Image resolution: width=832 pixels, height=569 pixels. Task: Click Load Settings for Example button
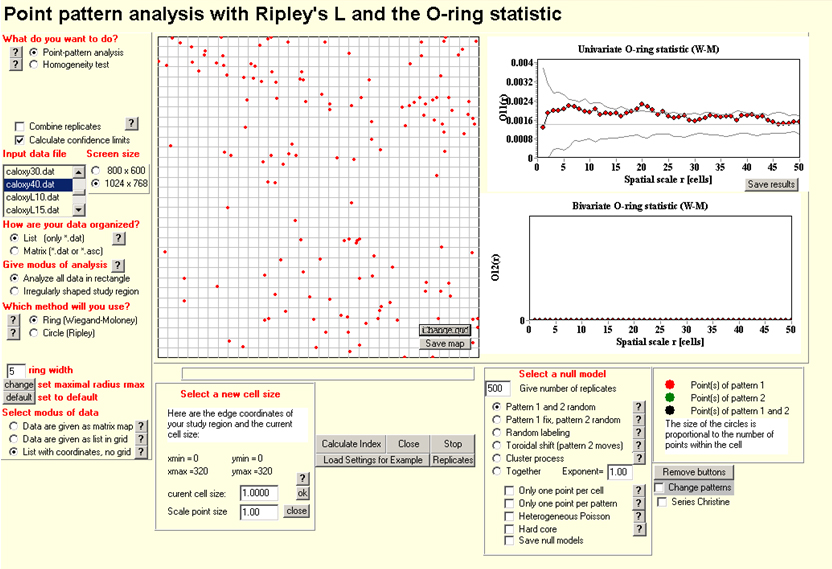click(x=373, y=460)
